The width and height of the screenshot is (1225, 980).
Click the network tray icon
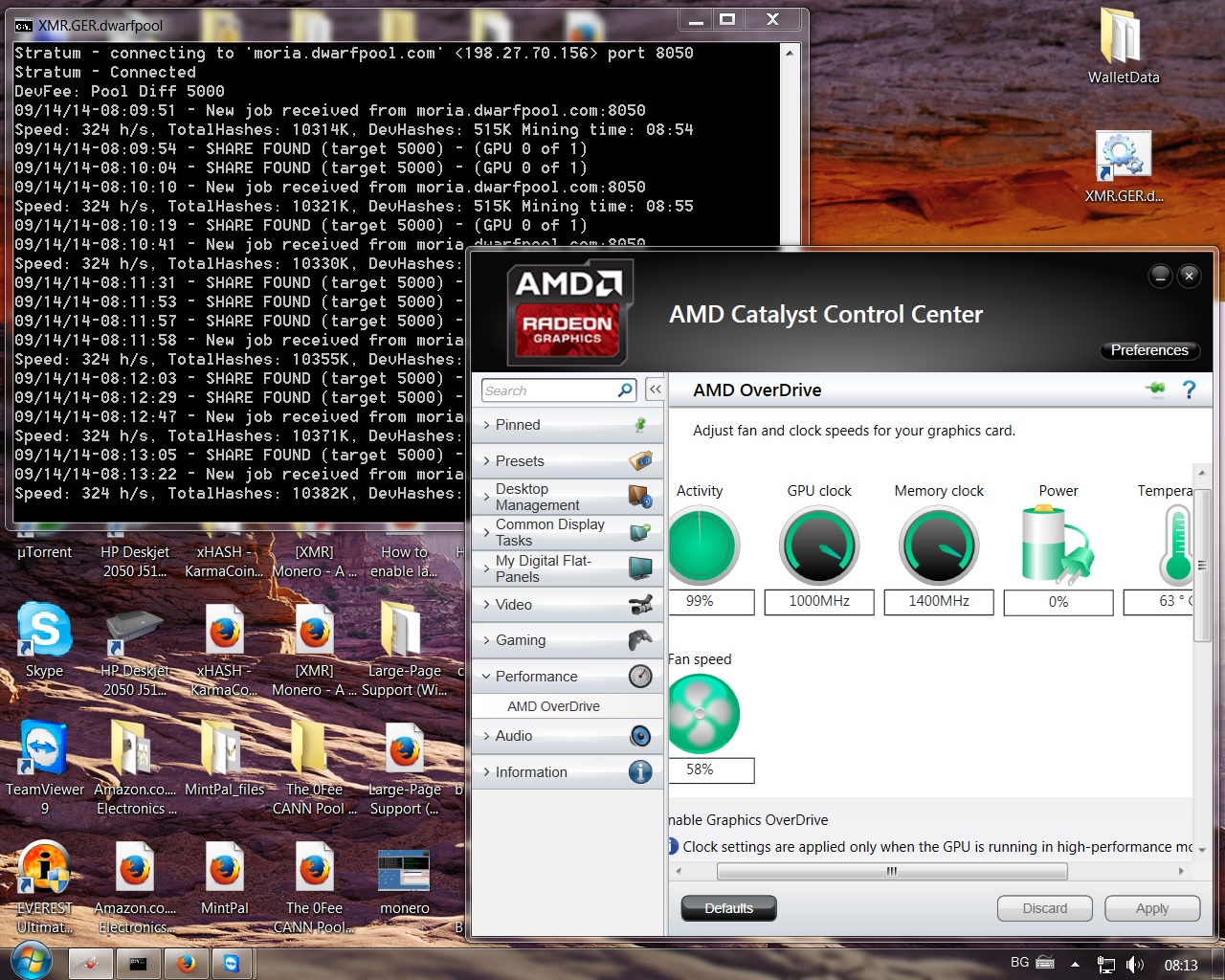click(x=1105, y=965)
